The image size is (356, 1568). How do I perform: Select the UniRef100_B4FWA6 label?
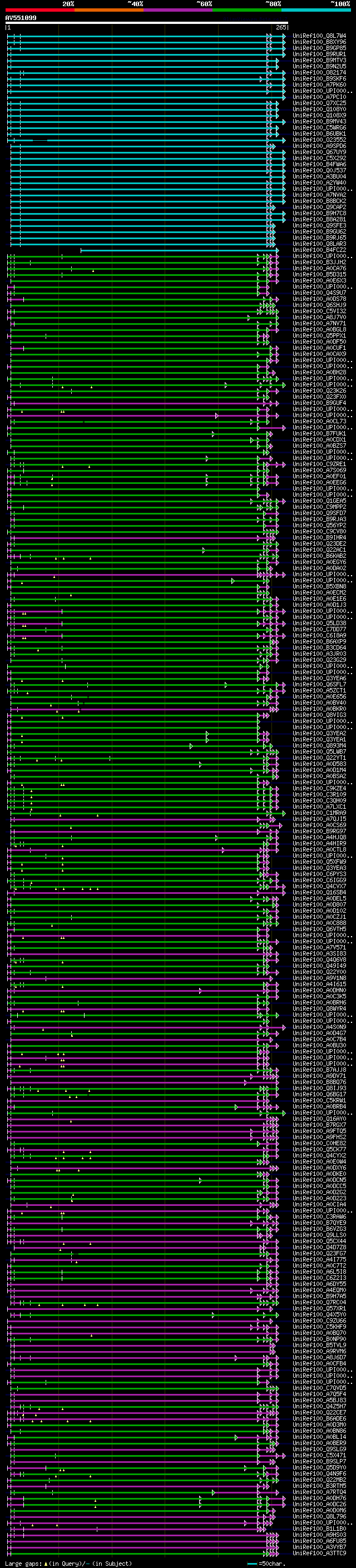pos(319,164)
